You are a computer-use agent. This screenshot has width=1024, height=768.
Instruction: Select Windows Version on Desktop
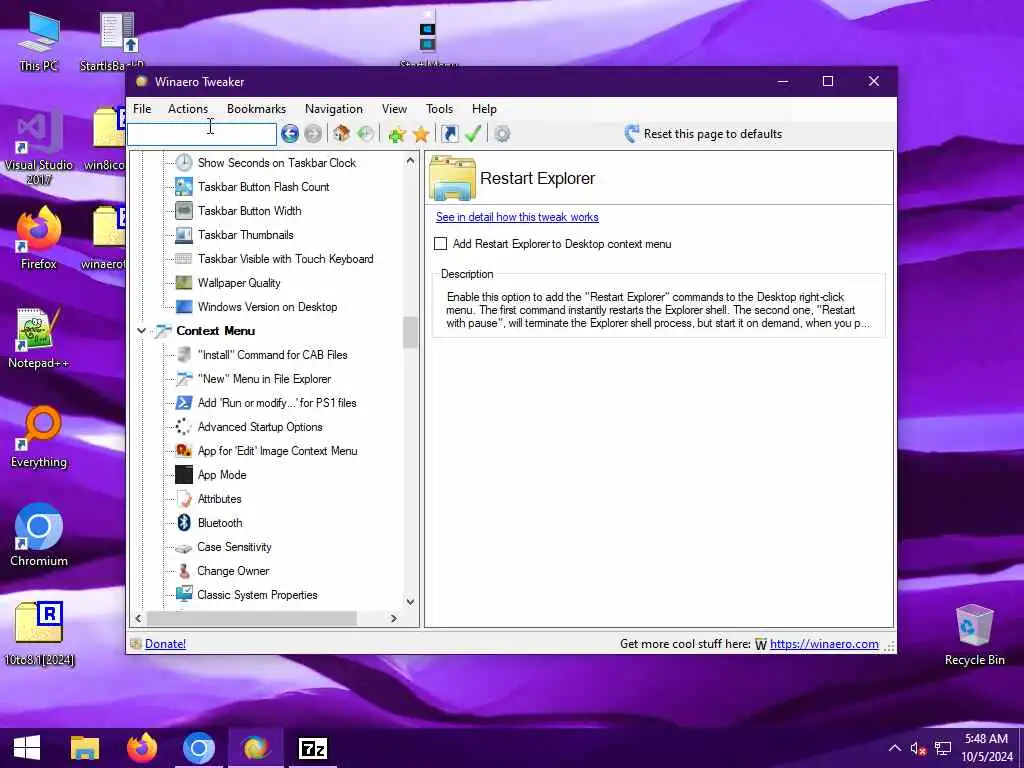(268, 307)
